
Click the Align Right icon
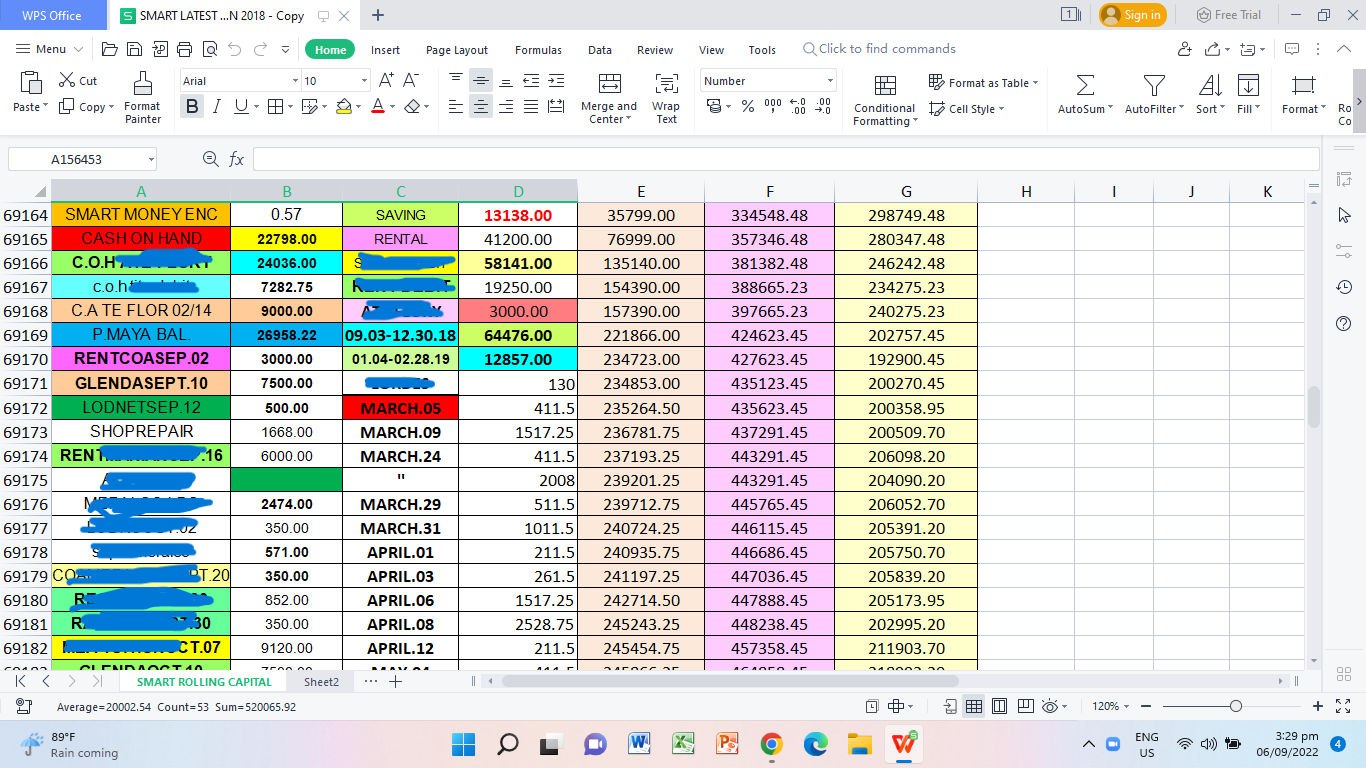coord(506,106)
